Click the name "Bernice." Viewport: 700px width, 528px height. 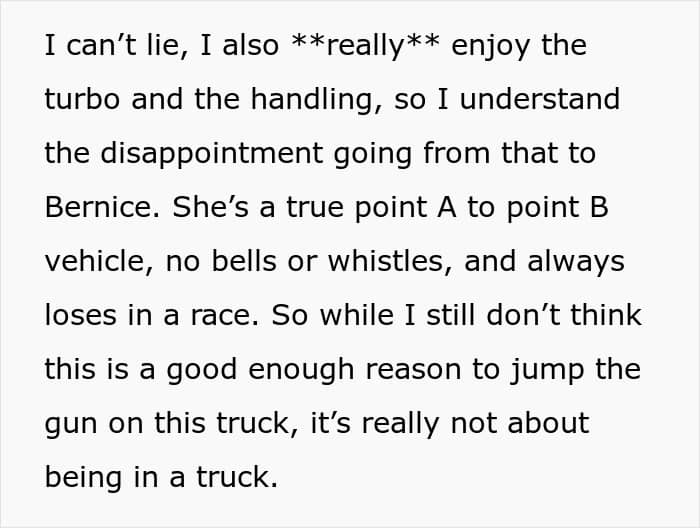[103, 207]
